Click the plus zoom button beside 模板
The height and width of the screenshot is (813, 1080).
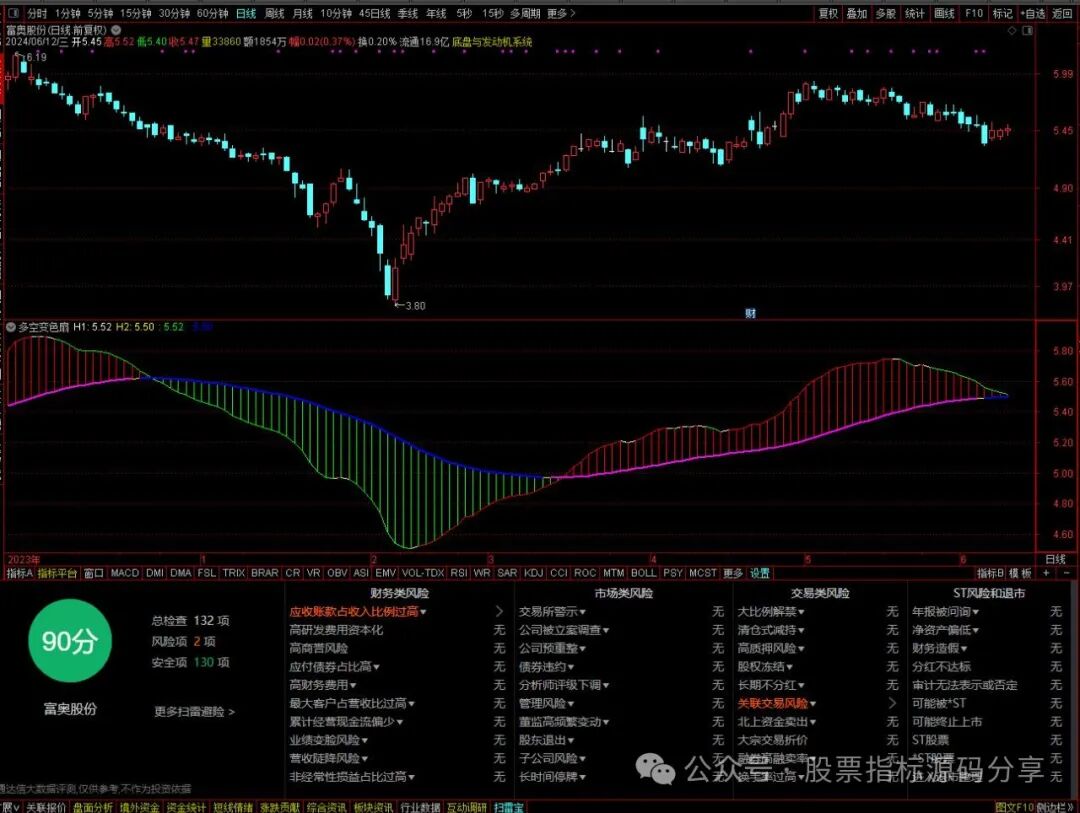[1046, 573]
